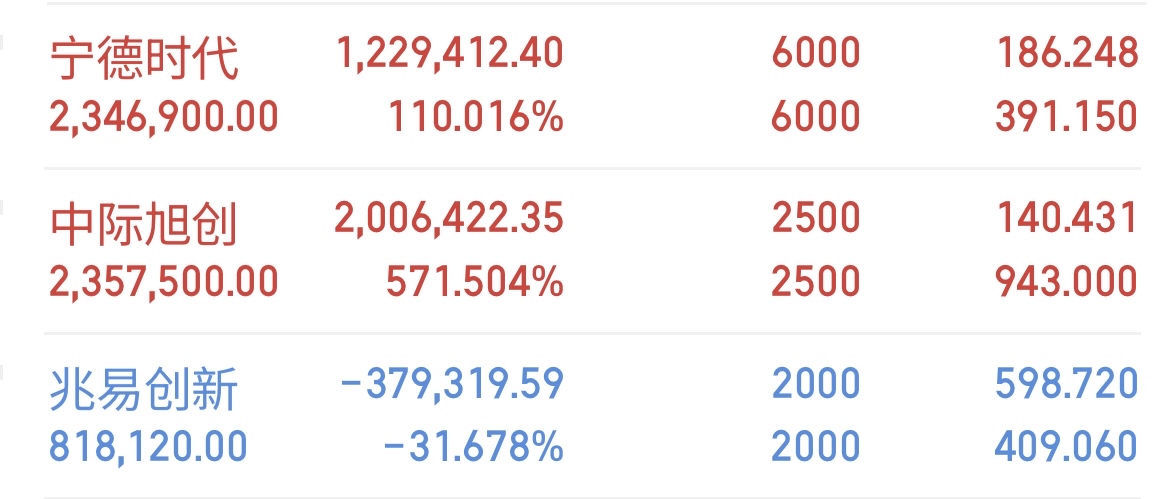
Task: Click cost price 598.720
Action: click(1066, 383)
